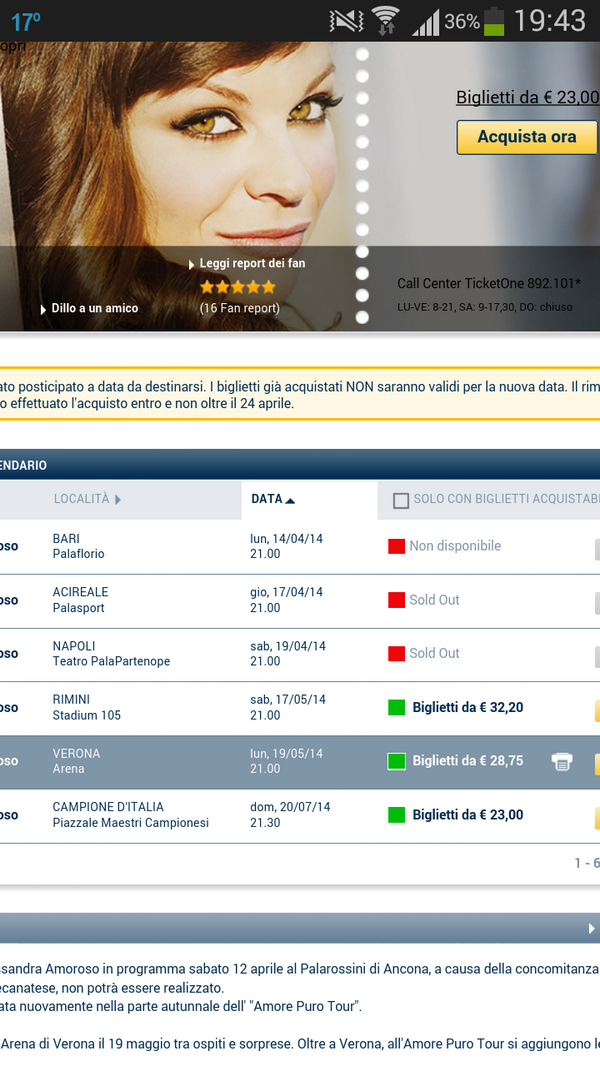The height and width of the screenshot is (1066, 600).
Task: Click the date lun, 14/04/14
Action: (x=286, y=538)
